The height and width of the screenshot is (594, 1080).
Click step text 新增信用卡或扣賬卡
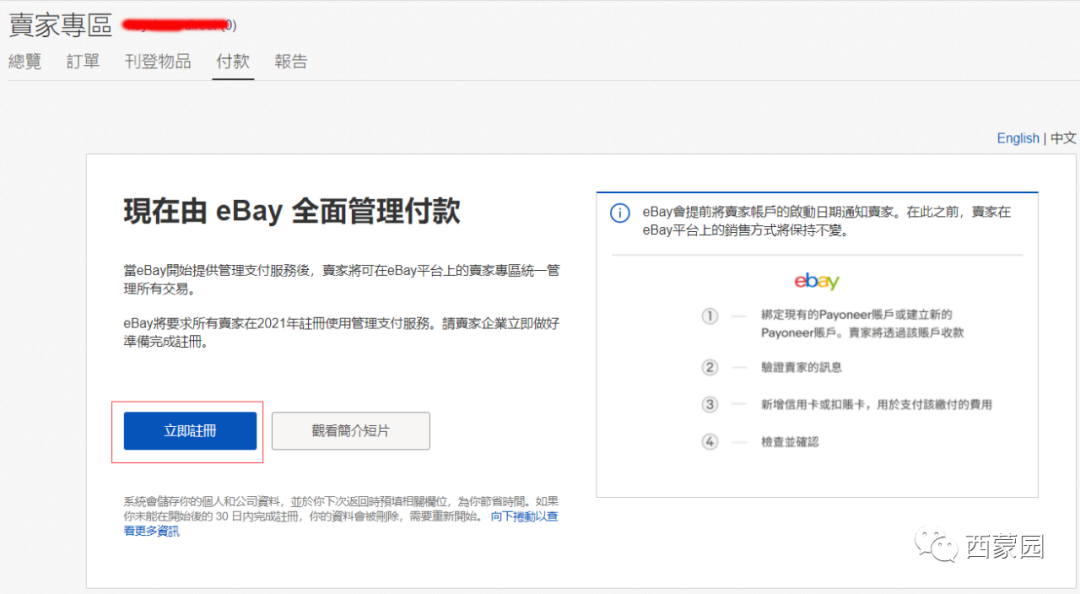pyautogui.click(x=876, y=404)
